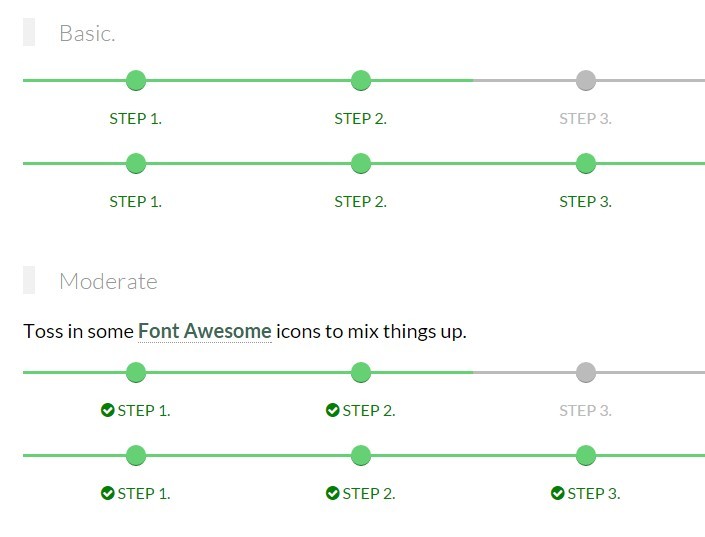Click the green Step 3 dot in the second Basic tracker
The width and height of the screenshot is (705, 537).
[x=586, y=163]
